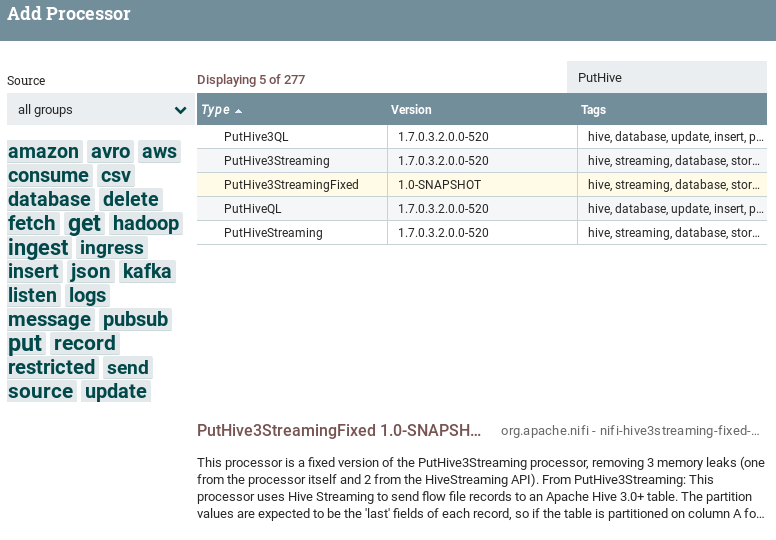Select the PutHive3QL processor row
This screenshot has width=776, height=540.
point(482,137)
